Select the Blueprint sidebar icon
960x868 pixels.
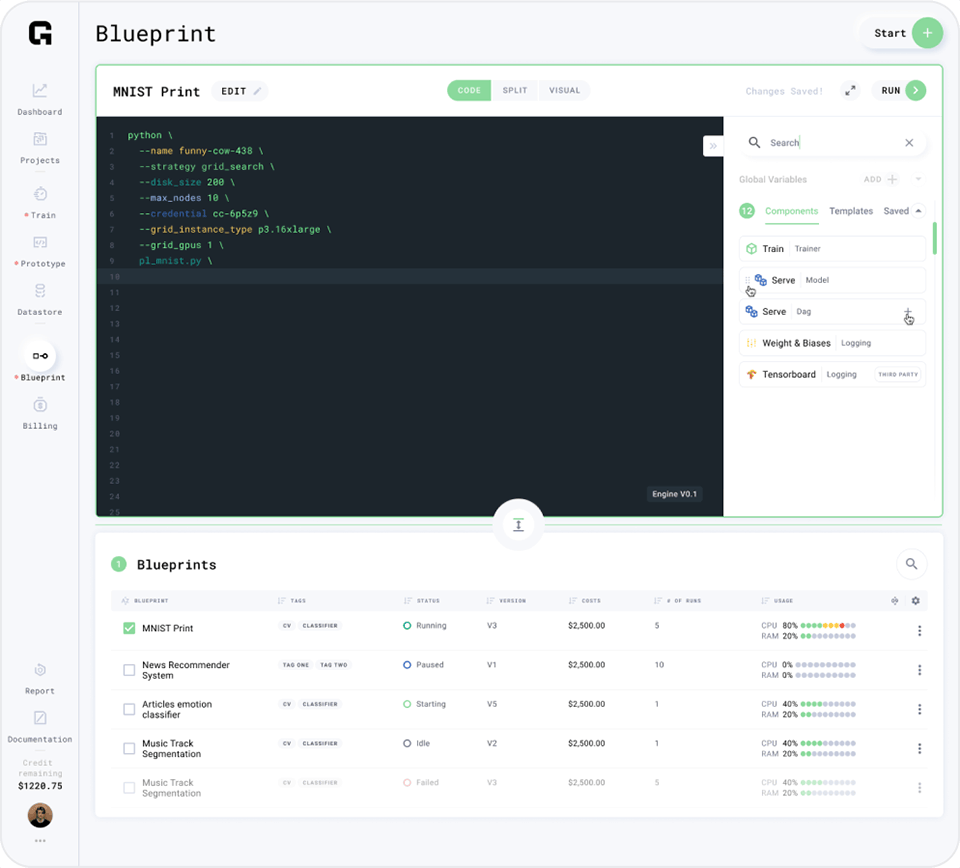(x=40, y=356)
